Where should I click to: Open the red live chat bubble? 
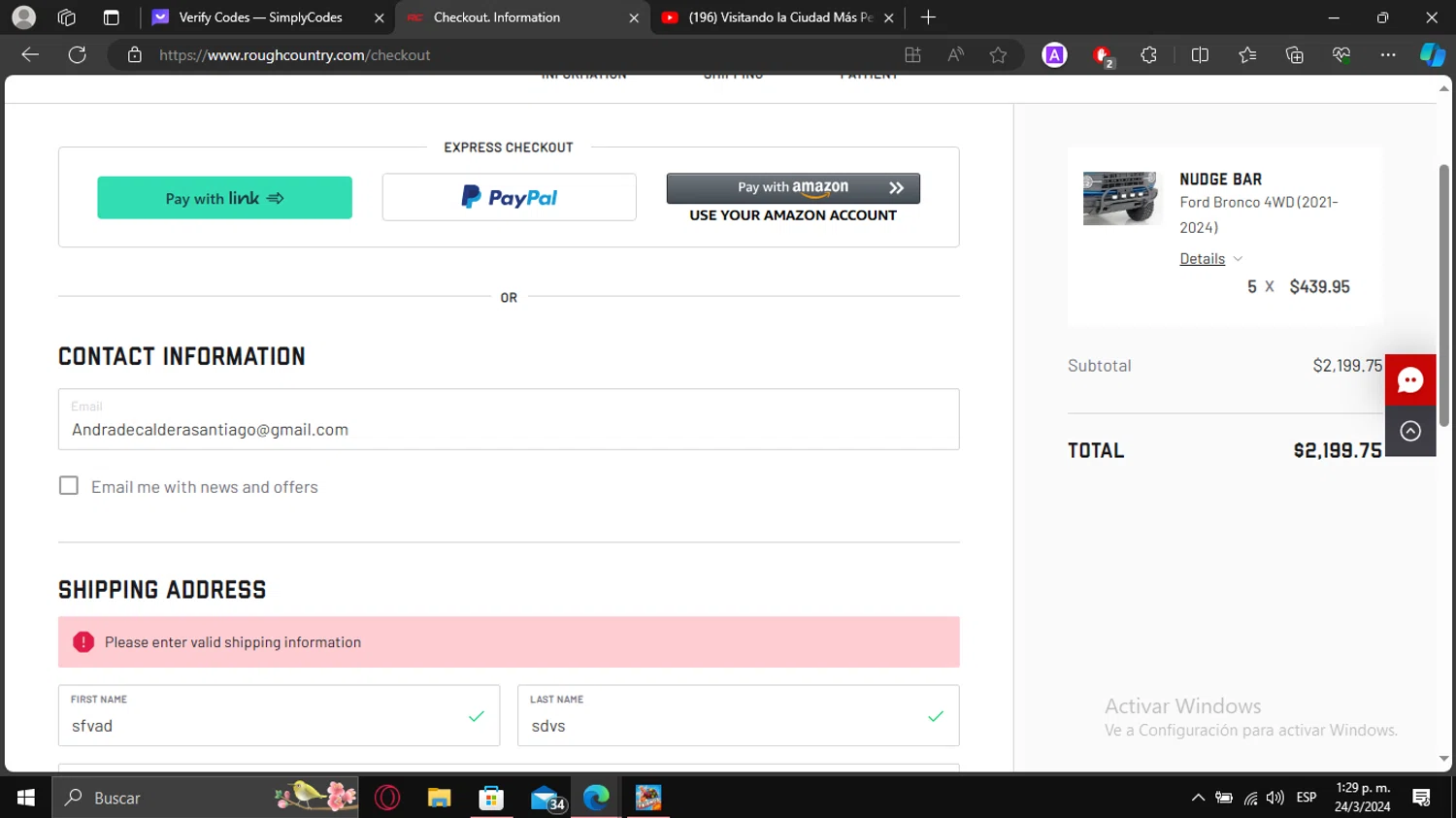(1410, 380)
